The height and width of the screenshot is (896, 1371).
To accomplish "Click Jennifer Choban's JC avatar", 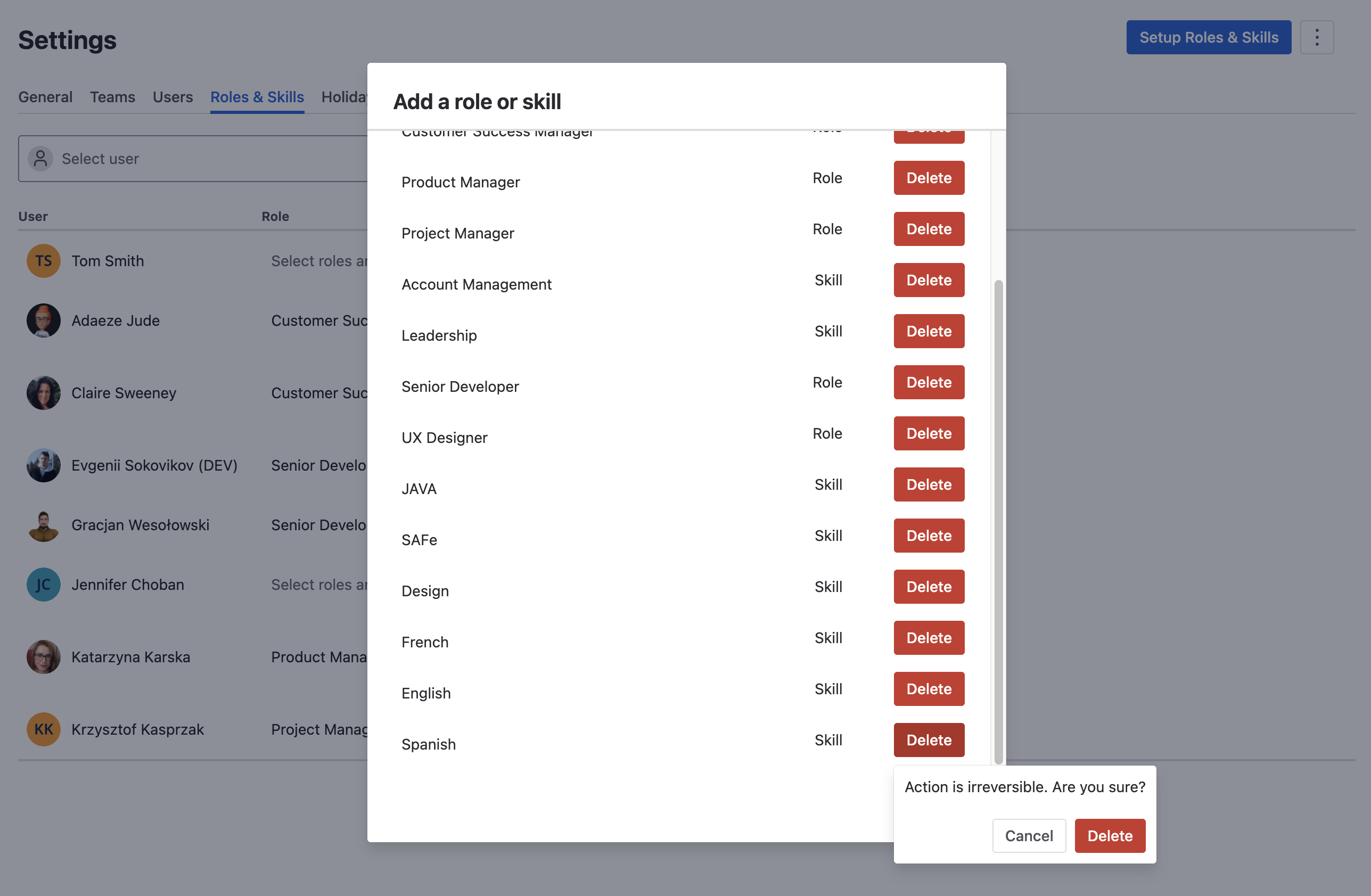I will 43,585.
